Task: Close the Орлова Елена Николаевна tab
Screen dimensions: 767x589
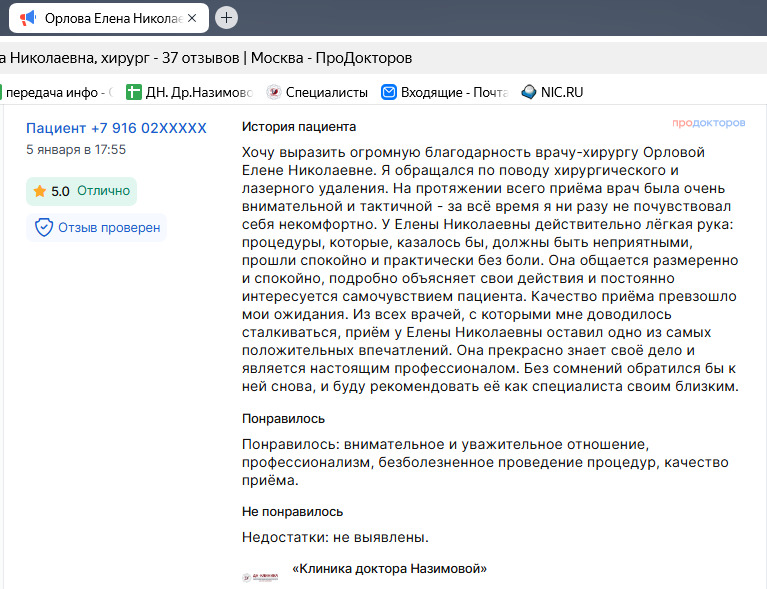Action: [191, 18]
